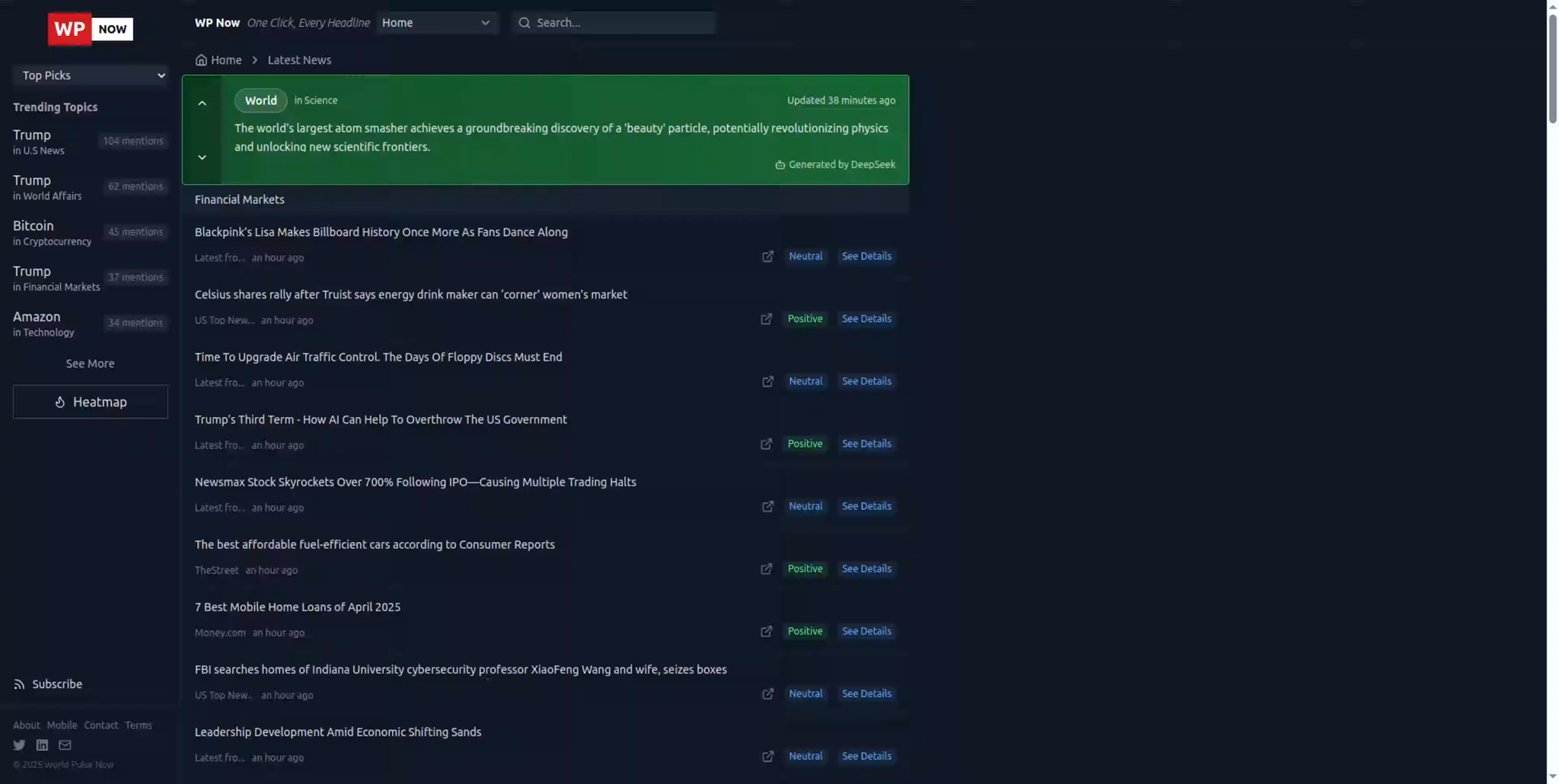This screenshot has width=1559, height=784.
Task: See Details for Blackpink's Lisa article
Action: tap(866, 257)
